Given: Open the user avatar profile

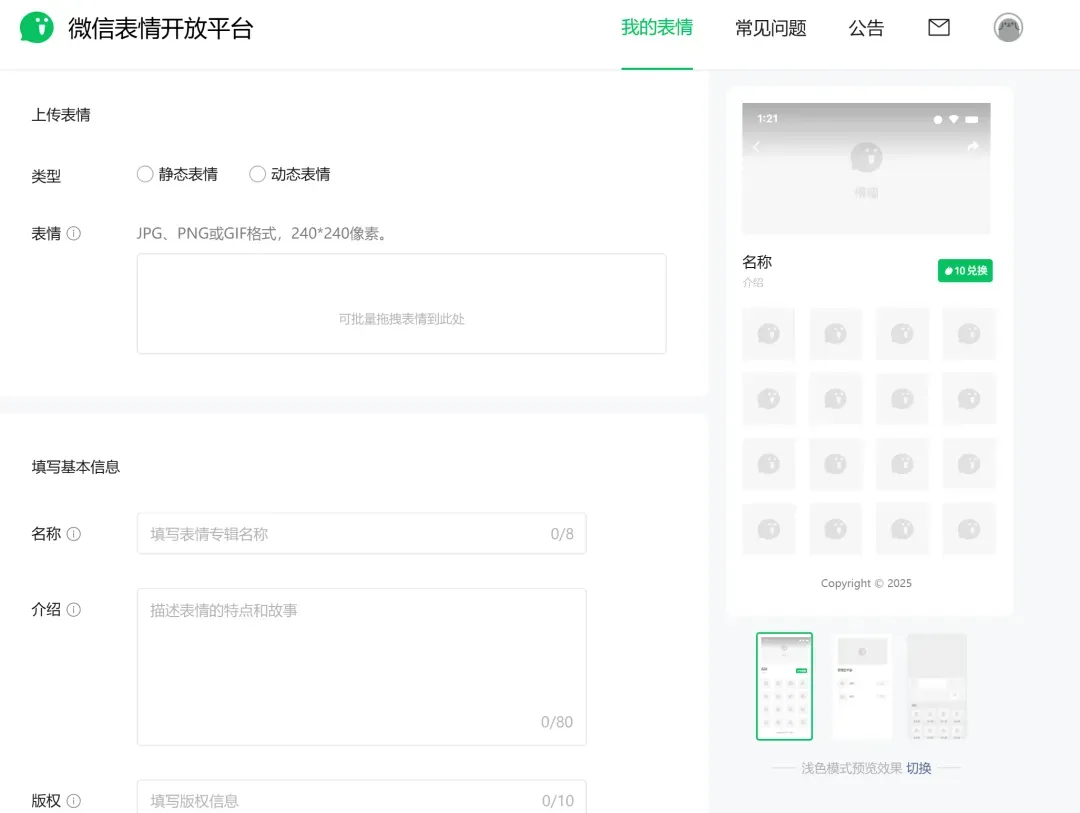Looking at the screenshot, I should [1008, 28].
